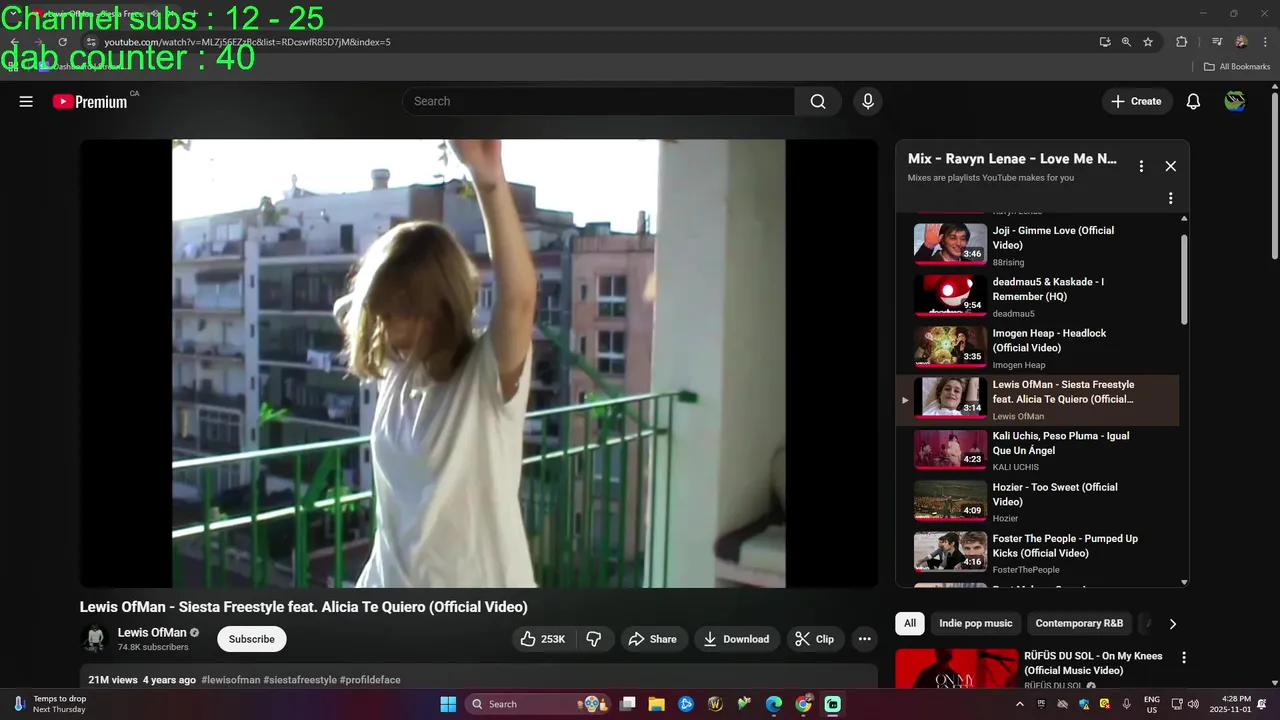The height and width of the screenshot is (720, 1280).
Task: Open the weather widget Temps to drop
Action: point(50,704)
